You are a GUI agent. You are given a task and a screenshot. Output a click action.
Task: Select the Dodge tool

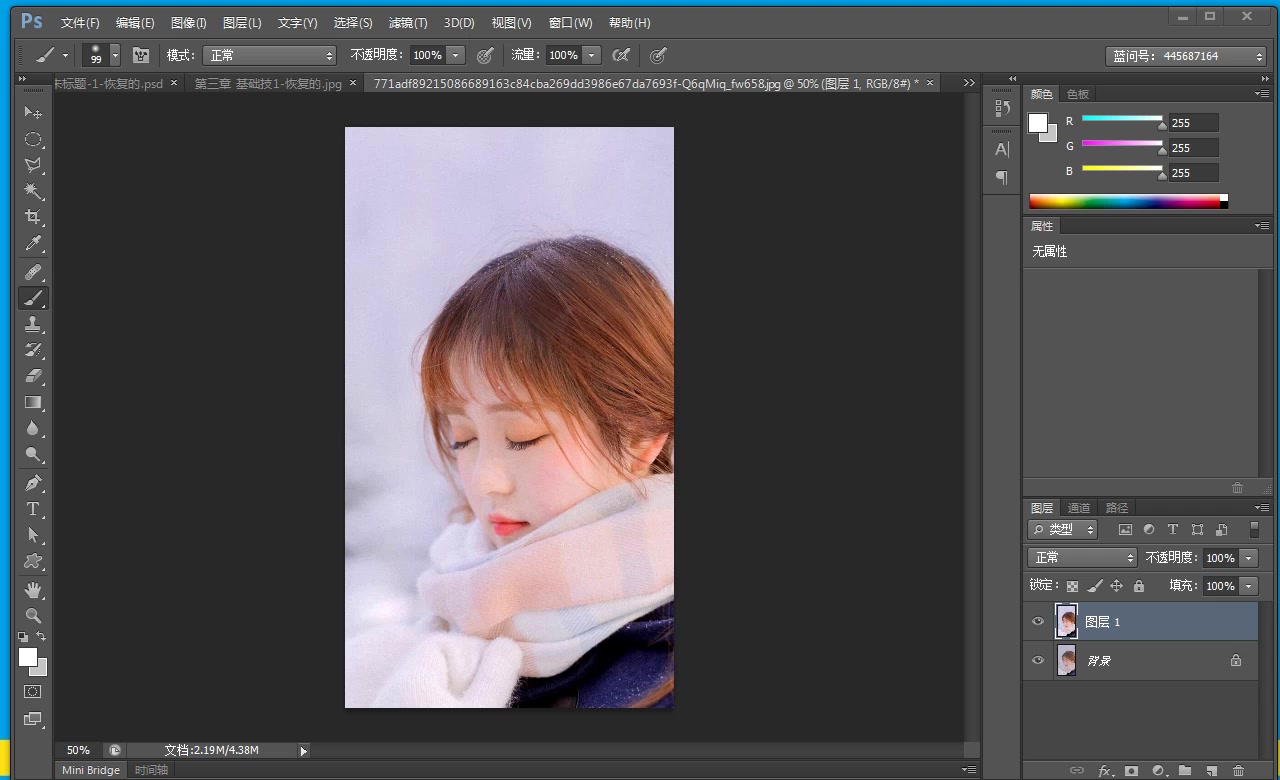pos(33,454)
